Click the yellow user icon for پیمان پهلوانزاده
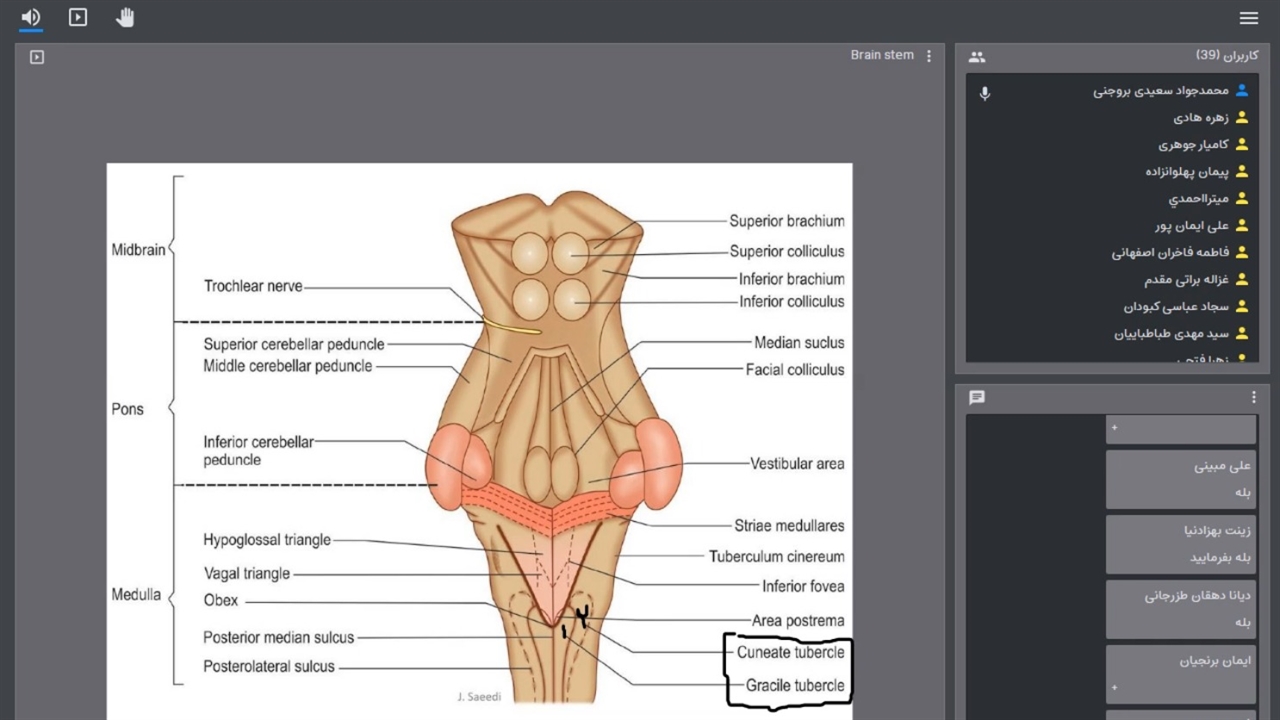 [1242, 172]
